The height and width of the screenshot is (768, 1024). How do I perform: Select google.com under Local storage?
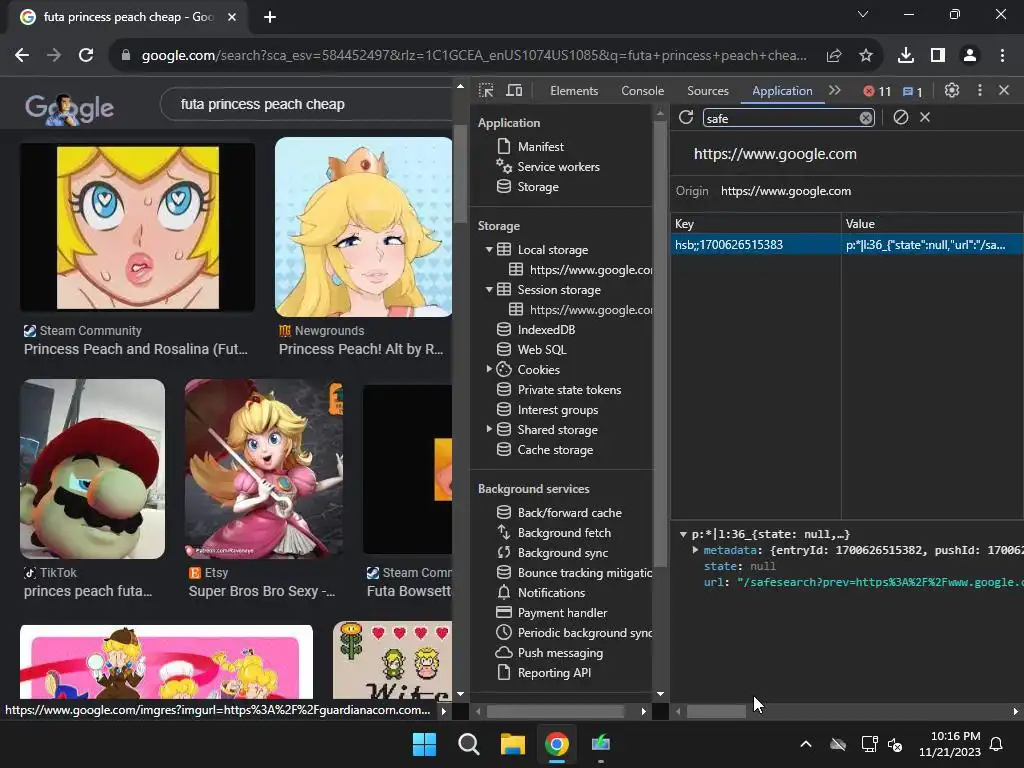coord(590,270)
